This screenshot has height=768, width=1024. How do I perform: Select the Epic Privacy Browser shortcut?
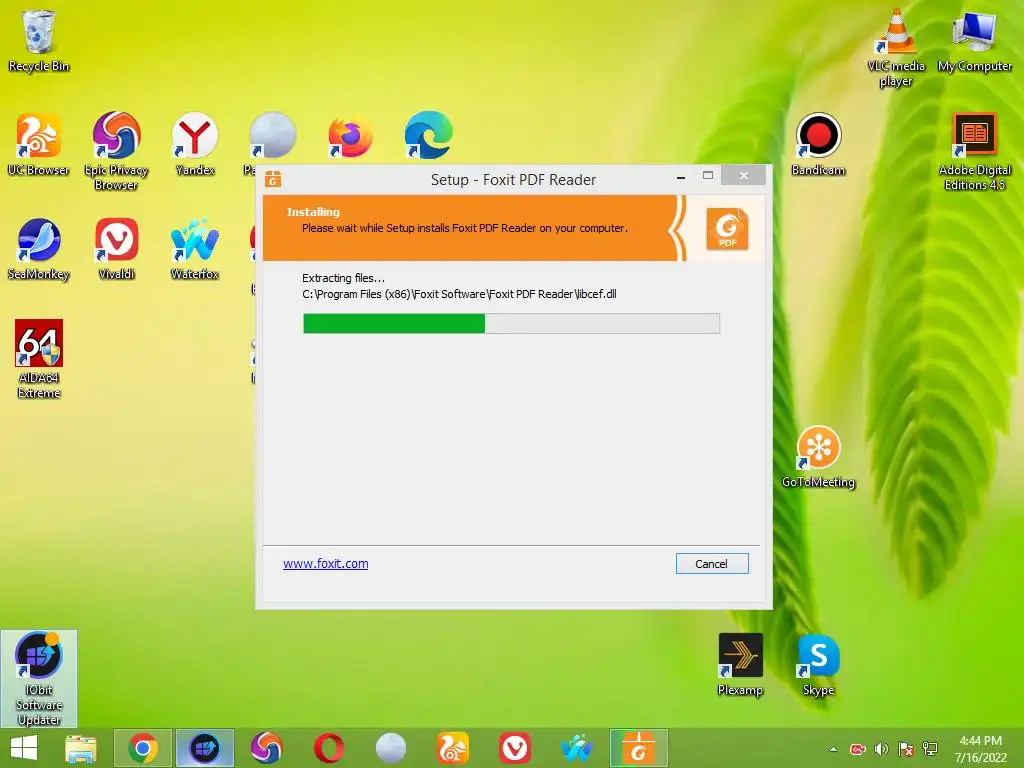click(116, 151)
